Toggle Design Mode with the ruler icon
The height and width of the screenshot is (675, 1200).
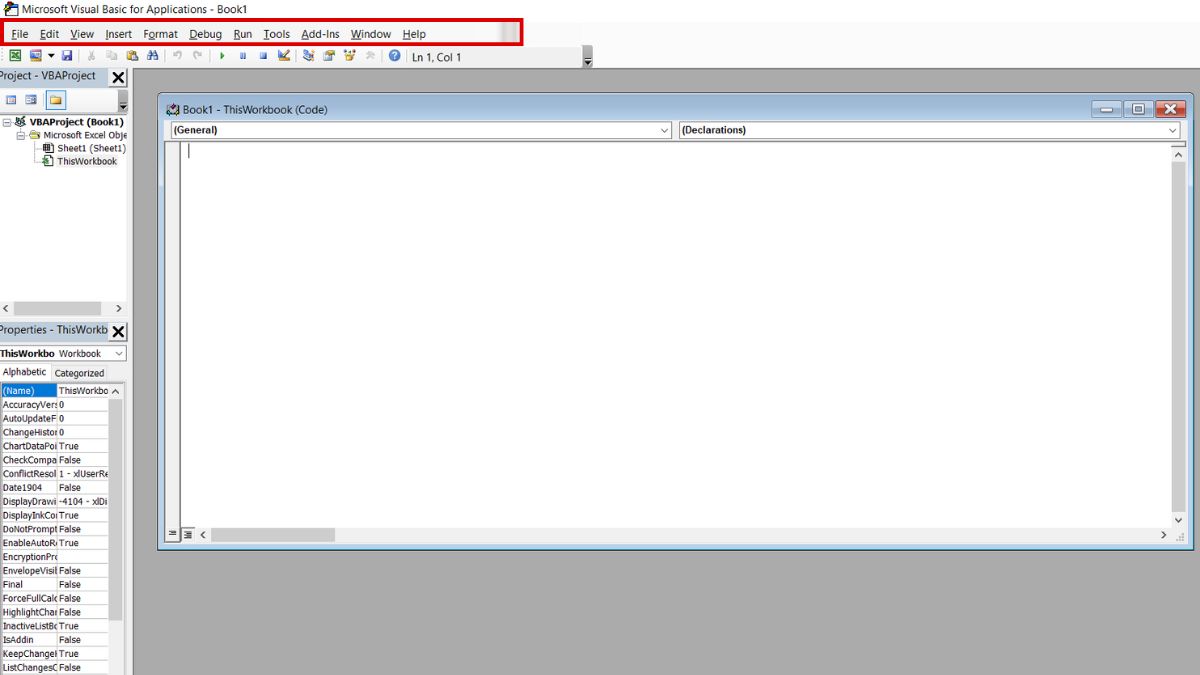click(x=284, y=56)
